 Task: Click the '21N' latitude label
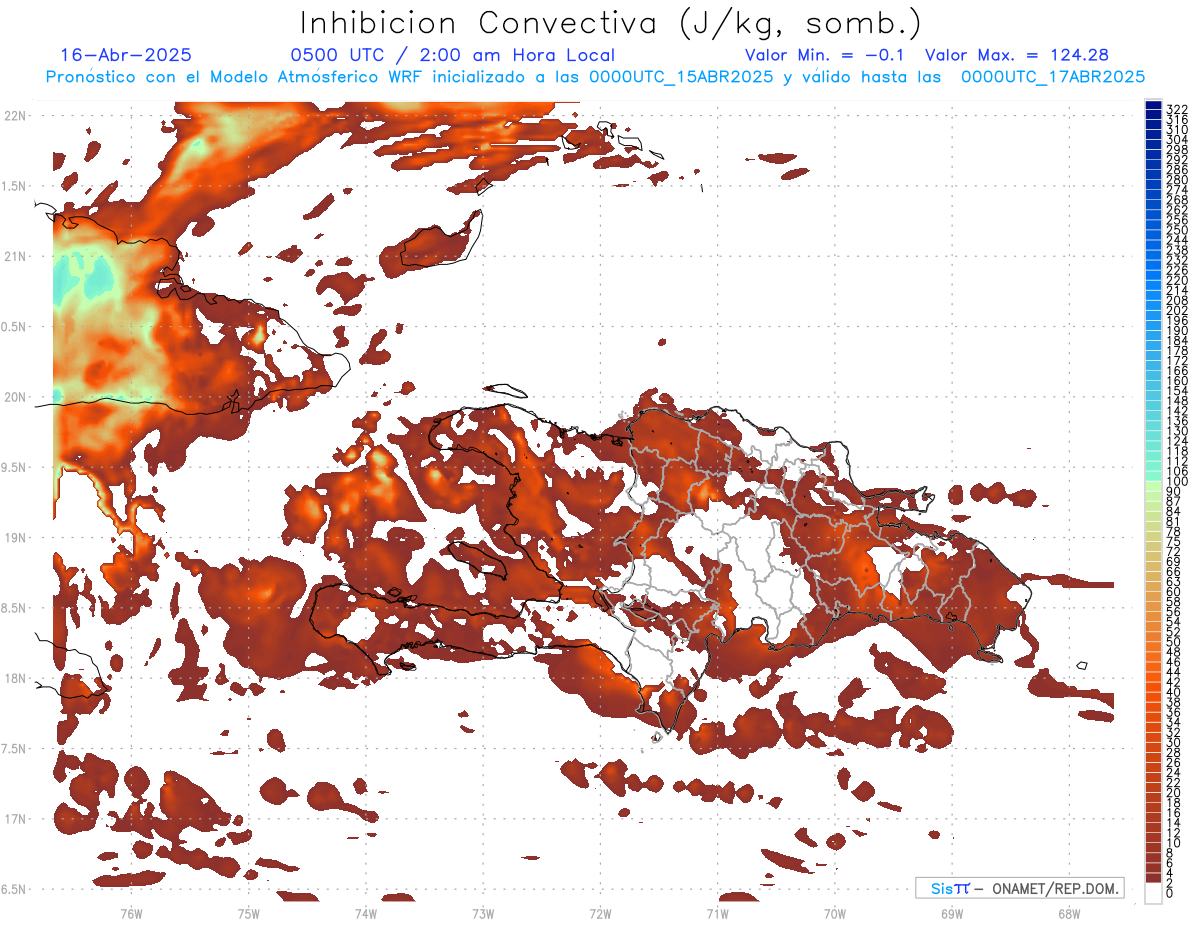tap(16, 256)
